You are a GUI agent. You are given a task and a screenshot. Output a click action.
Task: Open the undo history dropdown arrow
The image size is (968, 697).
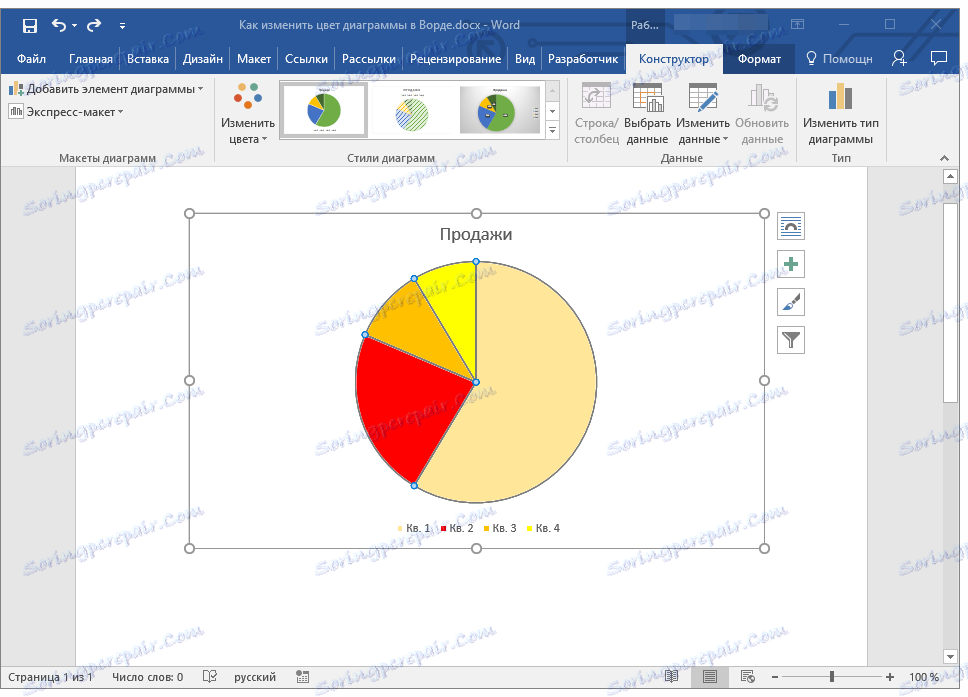point(74,25)
